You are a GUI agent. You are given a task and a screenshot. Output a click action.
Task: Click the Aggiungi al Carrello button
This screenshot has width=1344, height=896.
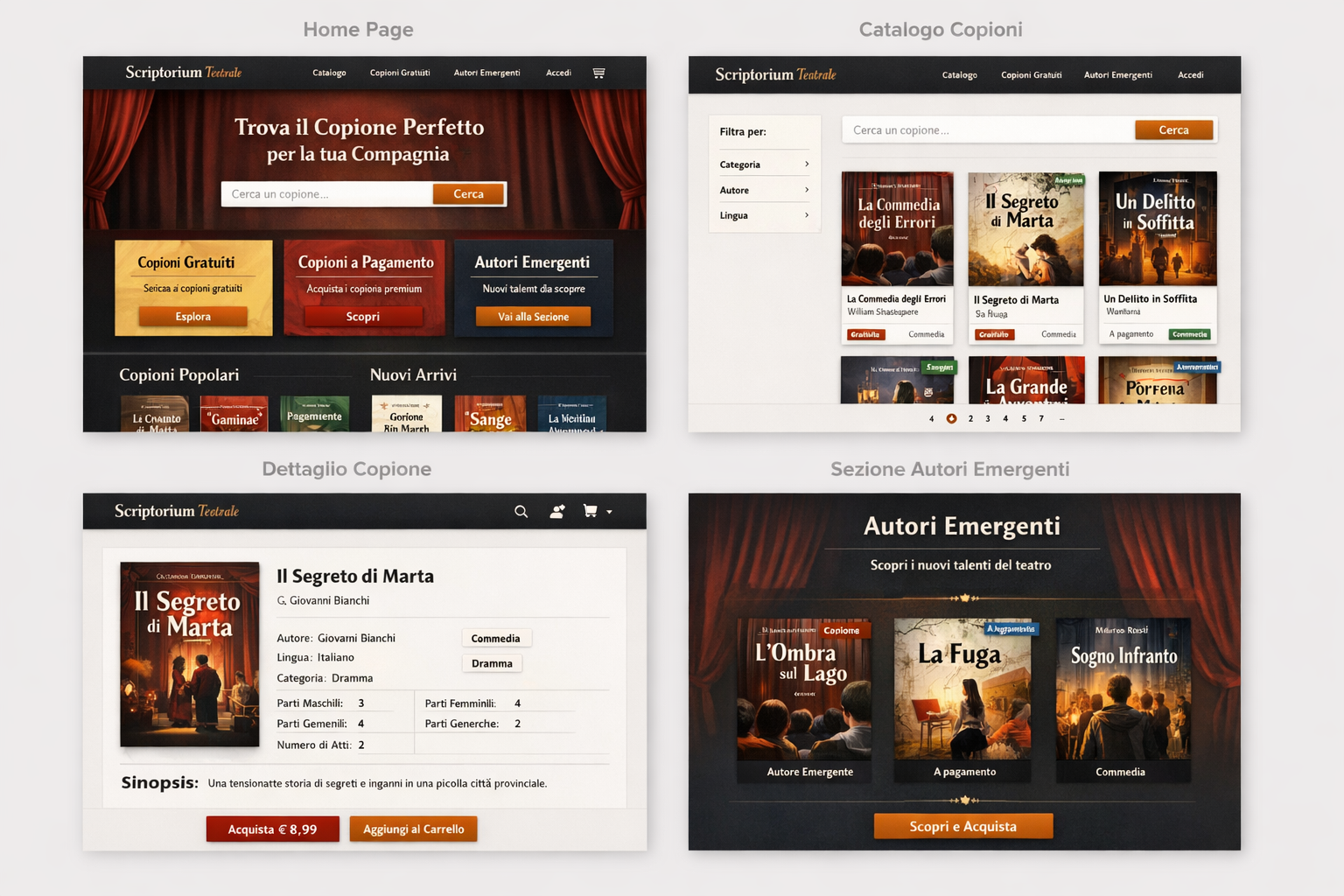coord(413,829)
